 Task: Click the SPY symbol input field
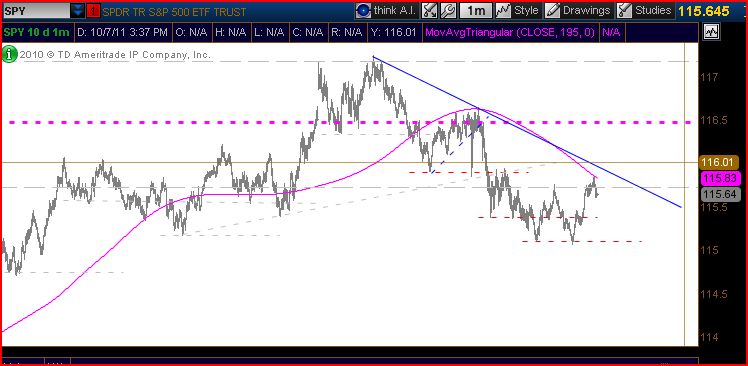(x=36, y=10)
